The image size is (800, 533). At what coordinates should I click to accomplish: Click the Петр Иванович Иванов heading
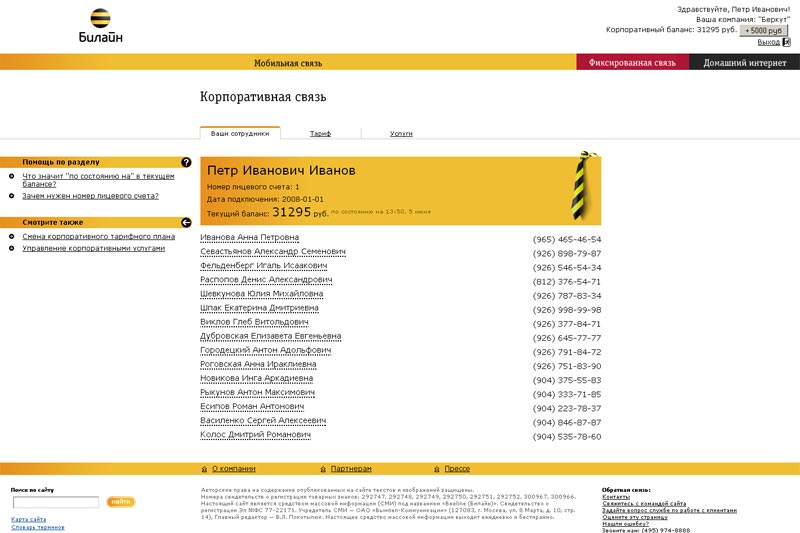tap(281, 170)
